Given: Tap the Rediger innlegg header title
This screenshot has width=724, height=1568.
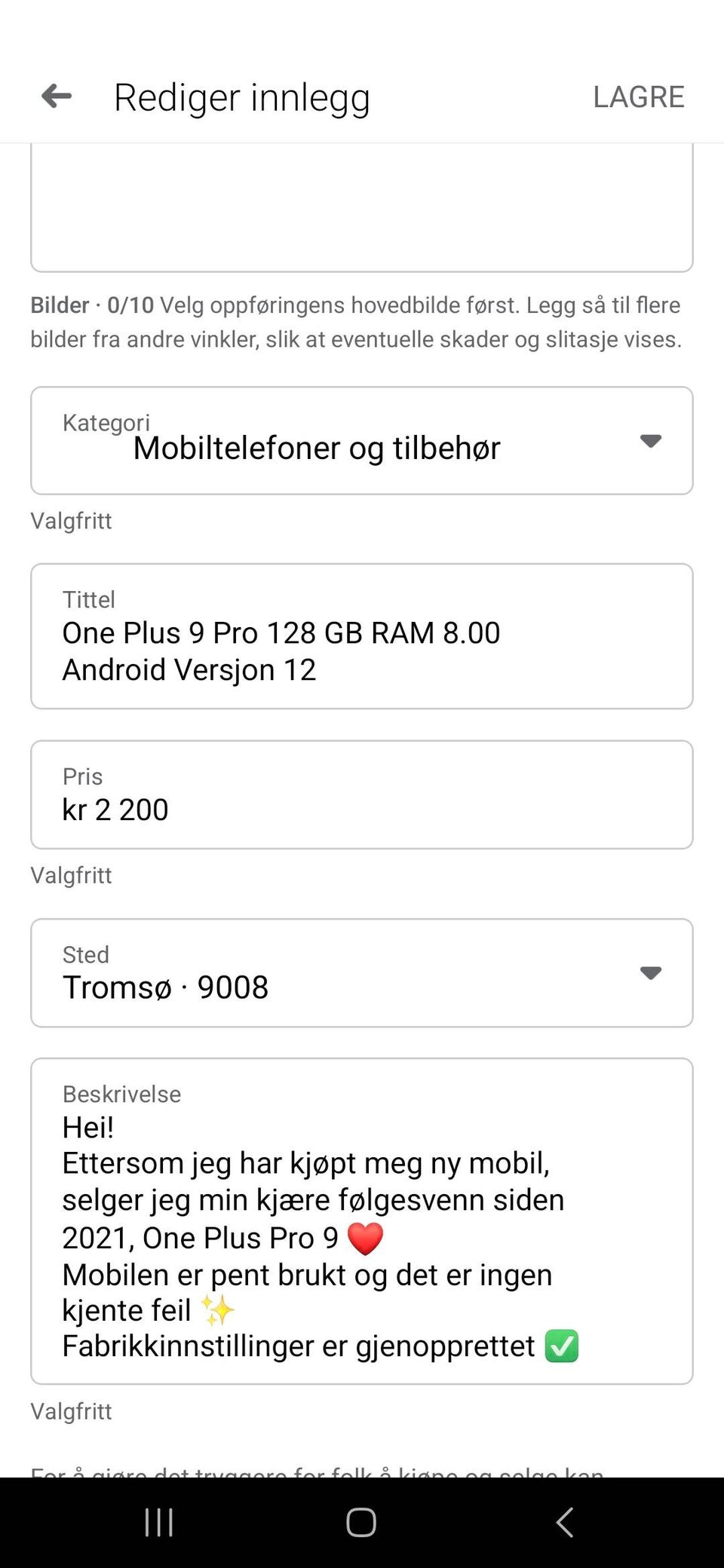Looking at the screenshot, I should (x=242, y=98).
